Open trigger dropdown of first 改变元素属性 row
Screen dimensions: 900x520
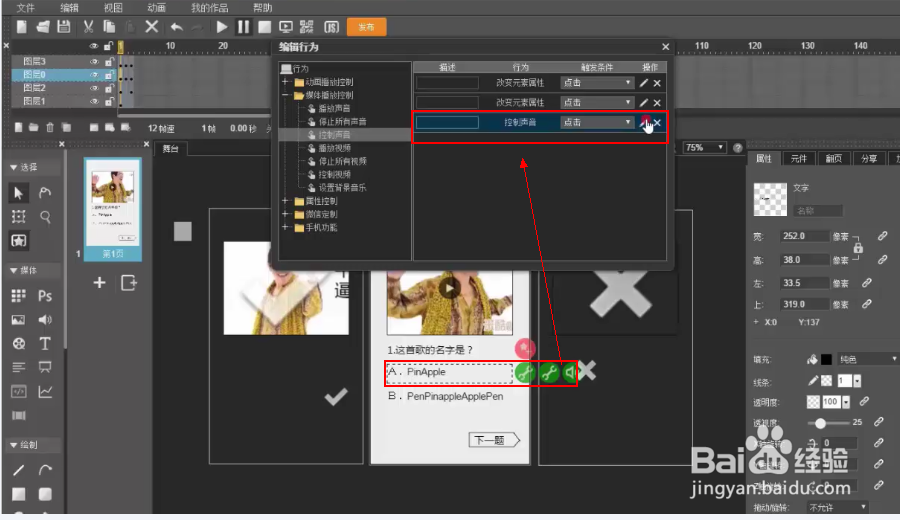click(x=596, y=83)
